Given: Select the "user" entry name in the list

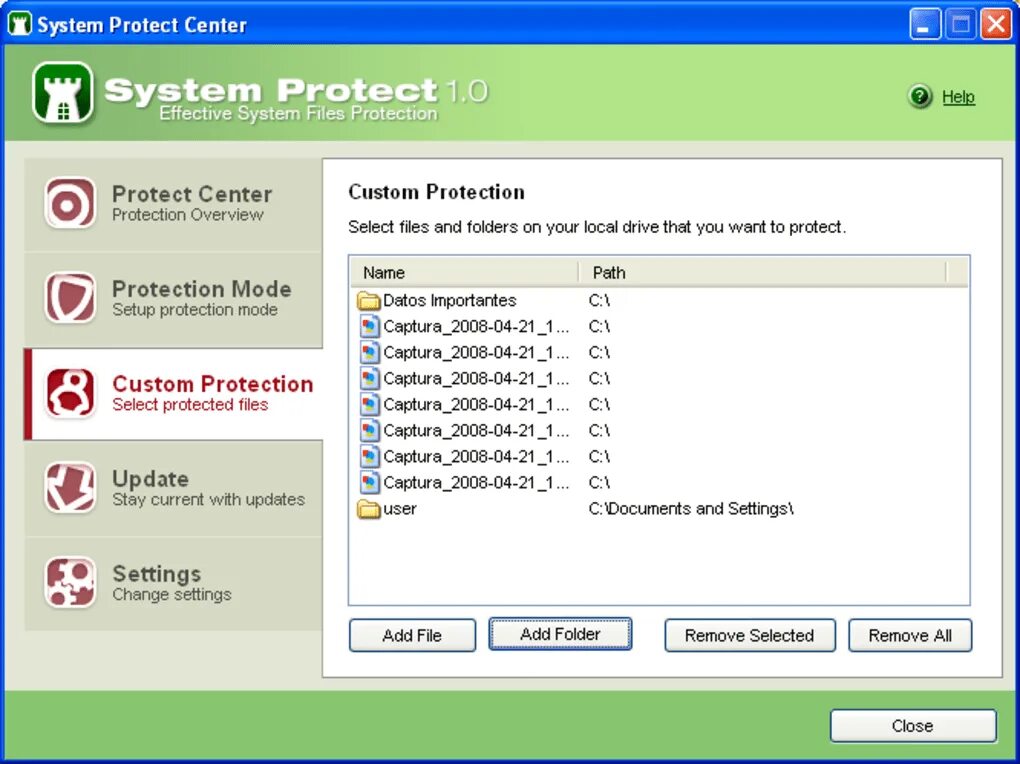Looking at the screenshot, I should coord(399,508).
